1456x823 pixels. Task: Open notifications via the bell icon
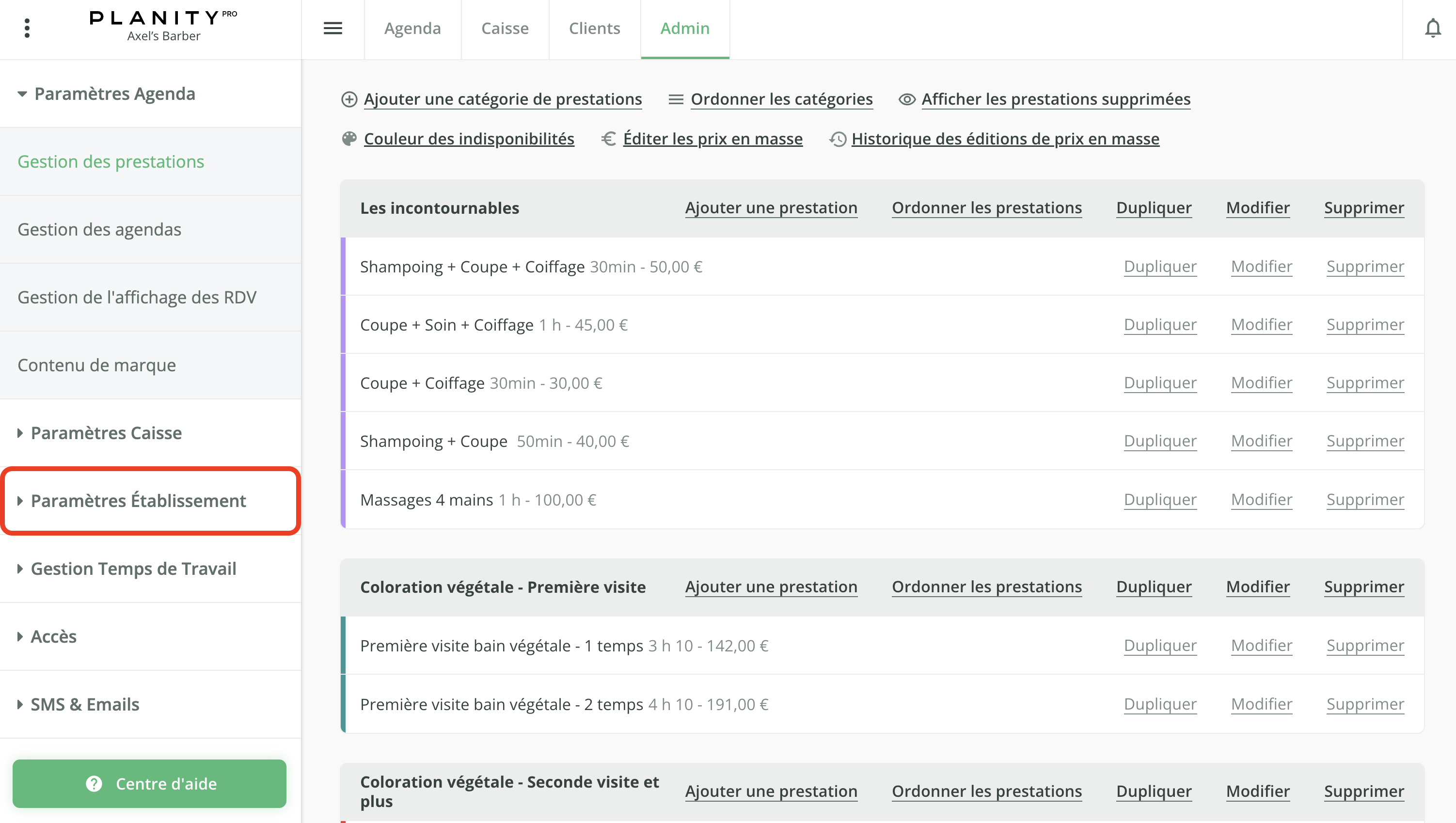(1433, 28)
